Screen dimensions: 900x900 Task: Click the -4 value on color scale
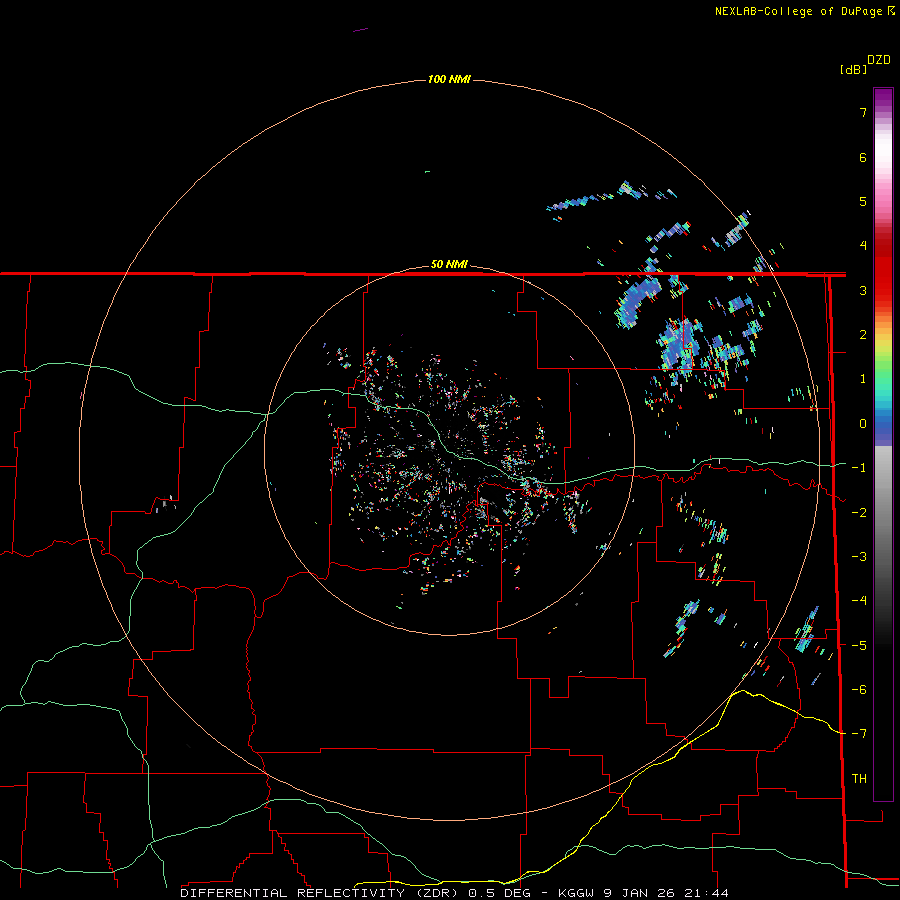(859, 601)
